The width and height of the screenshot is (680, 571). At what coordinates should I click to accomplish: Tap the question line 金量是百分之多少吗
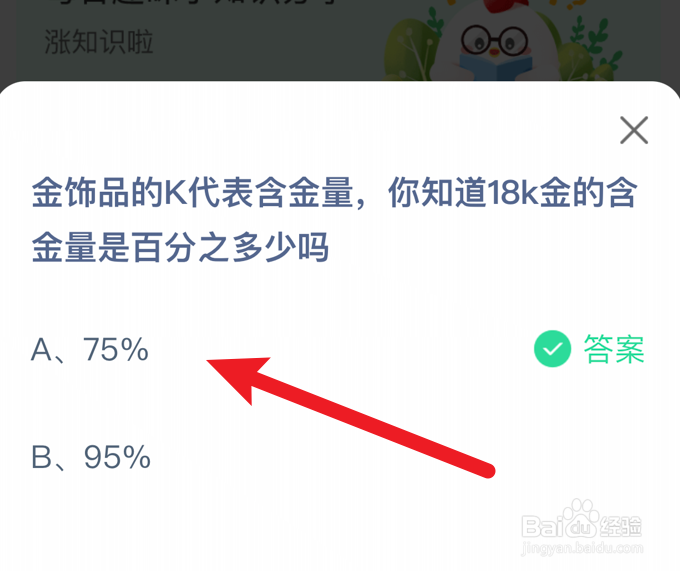point(180,247)
